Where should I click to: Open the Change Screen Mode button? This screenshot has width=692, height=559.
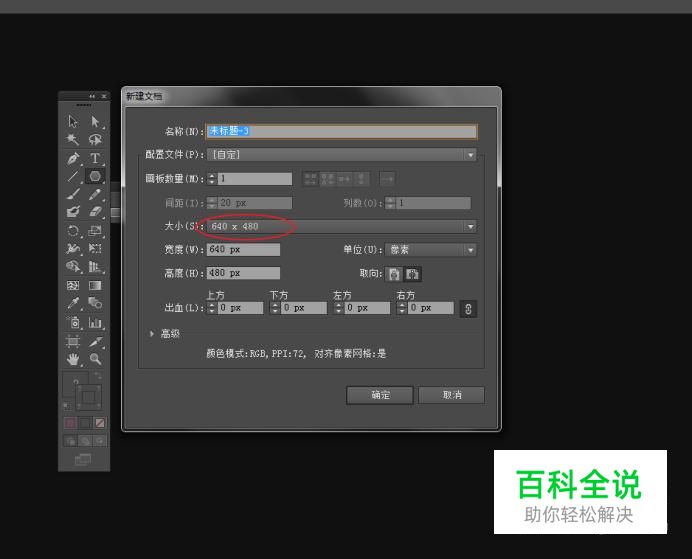pyautogui.click(x=83, y=459)
